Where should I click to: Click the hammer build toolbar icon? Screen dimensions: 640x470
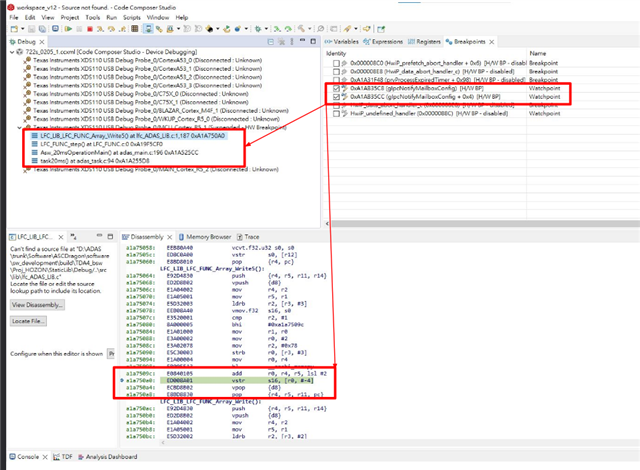pos(301,29)
